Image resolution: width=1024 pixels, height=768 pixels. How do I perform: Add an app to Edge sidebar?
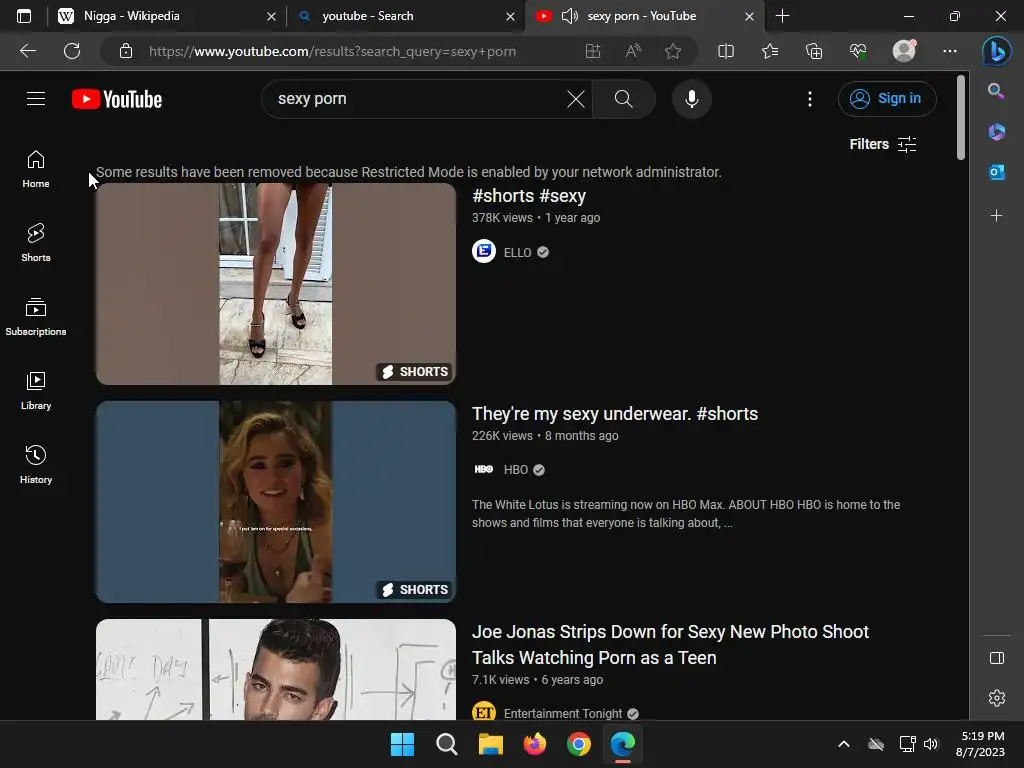pos(996,216)
